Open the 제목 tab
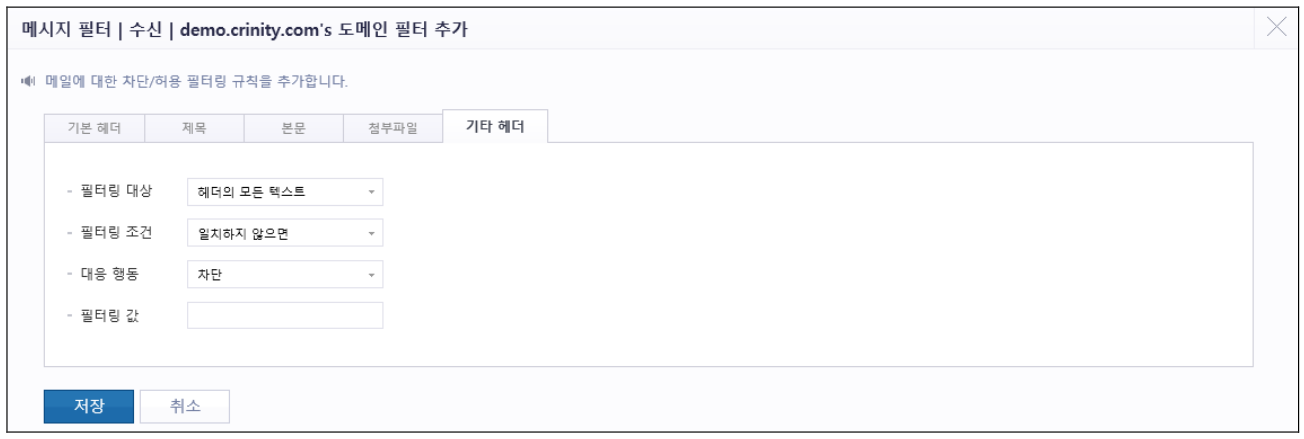 (195, 129)
